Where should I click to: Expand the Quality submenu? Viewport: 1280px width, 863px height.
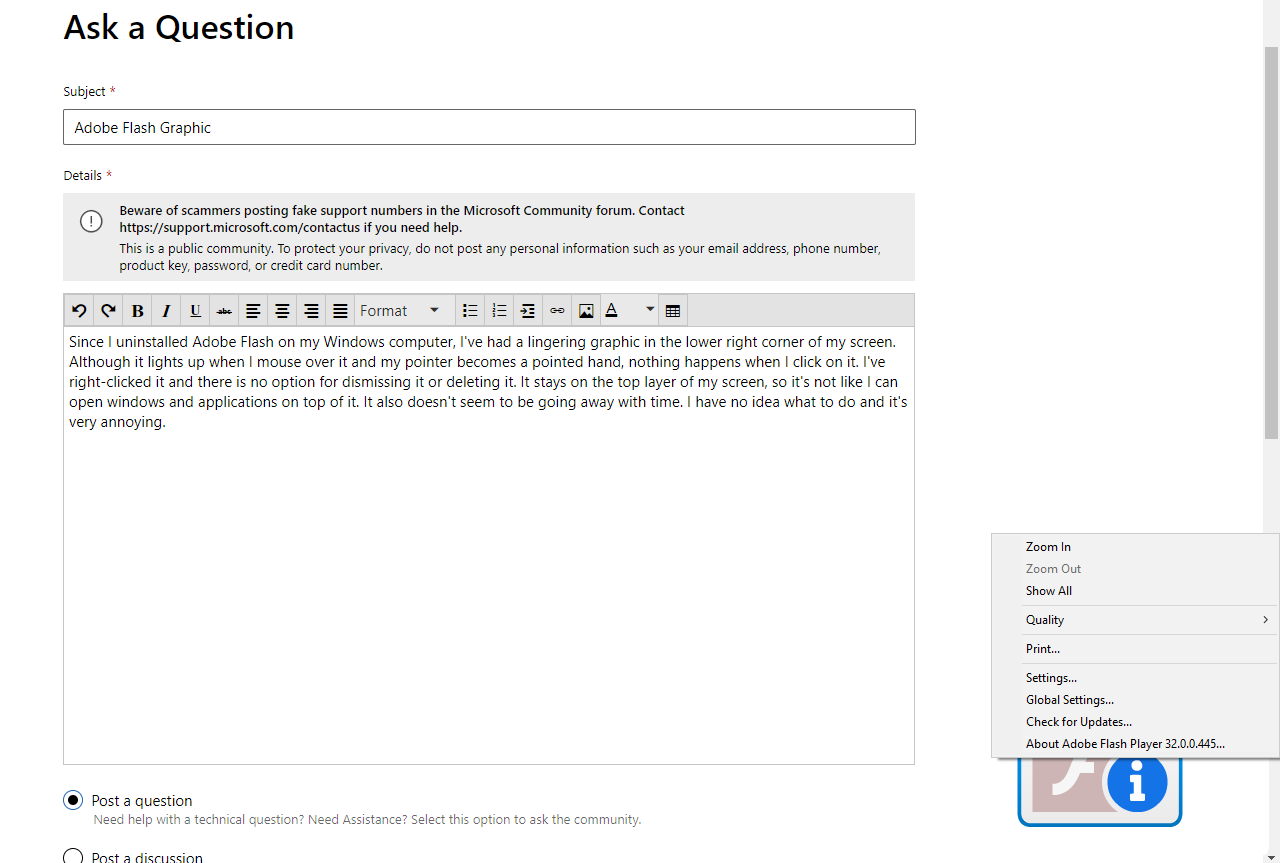point(1135,620)
